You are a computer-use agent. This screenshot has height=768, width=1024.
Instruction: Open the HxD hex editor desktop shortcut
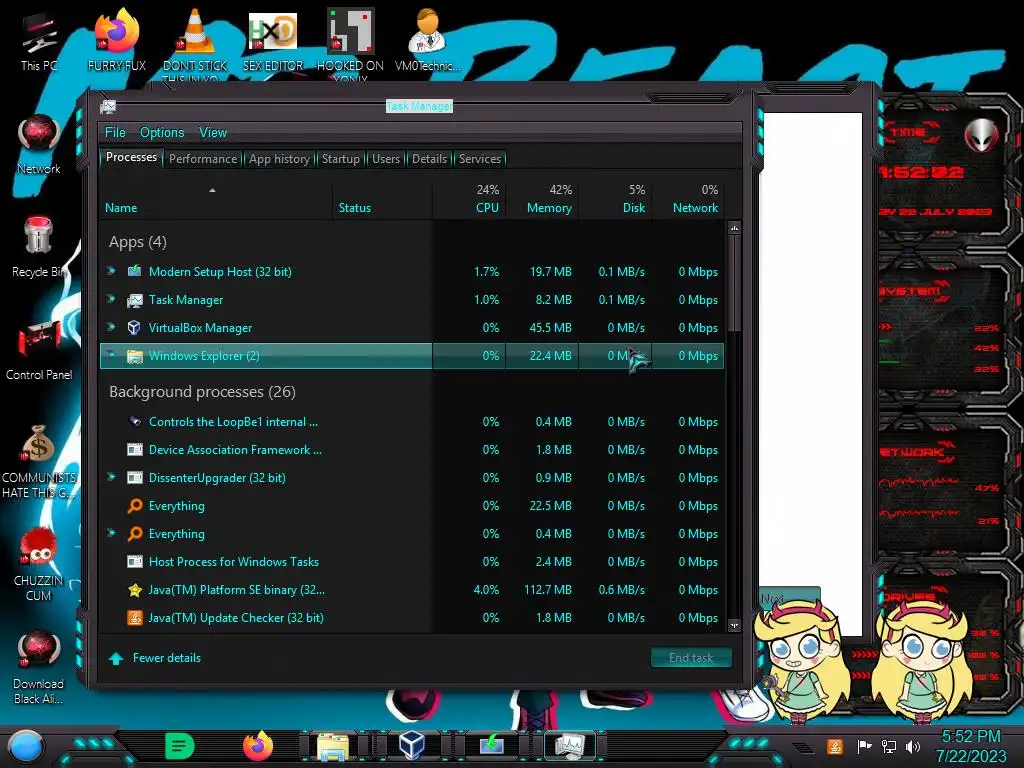(x=273, y=40)
